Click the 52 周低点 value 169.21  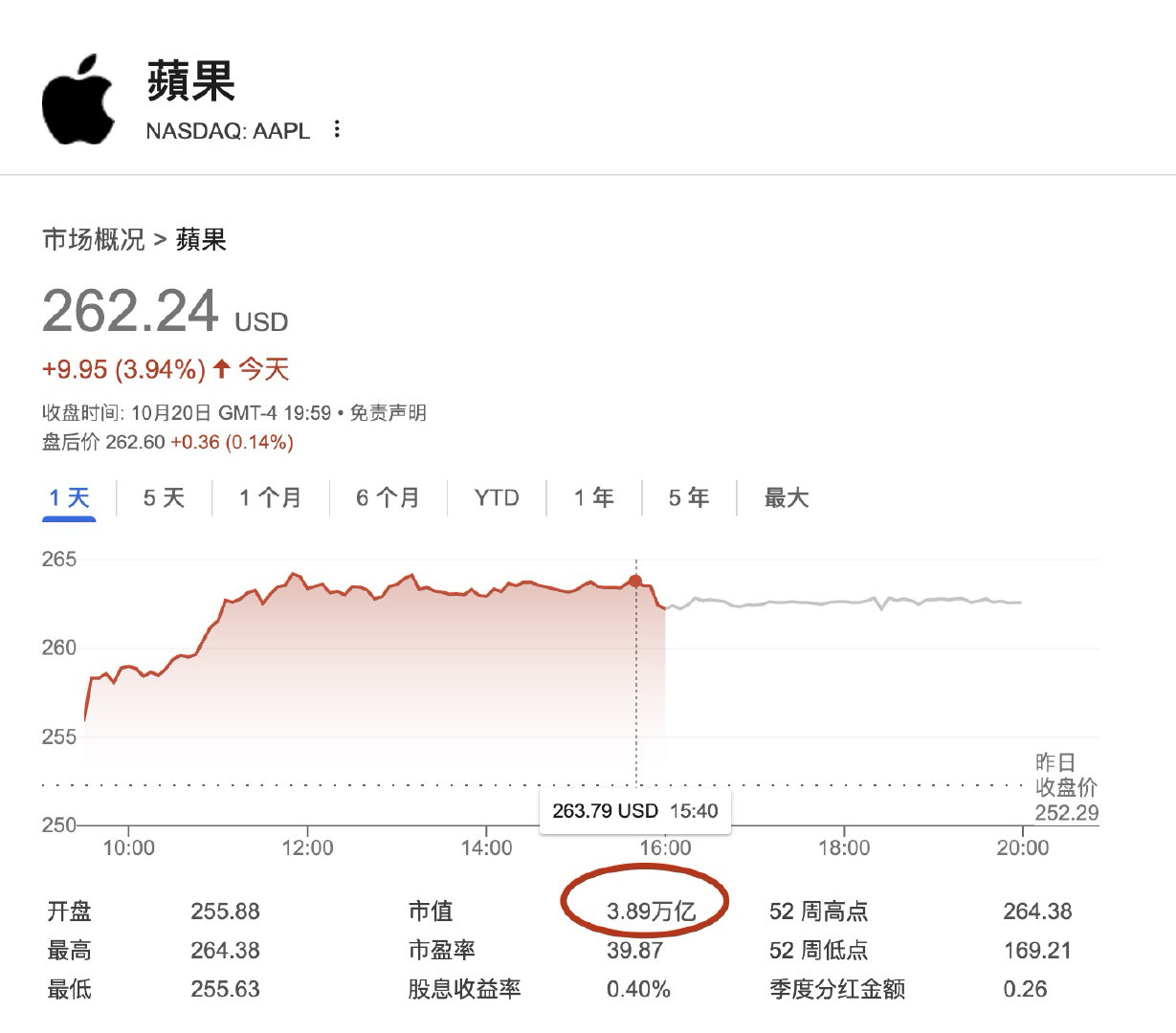click(x=1037, y=950)
